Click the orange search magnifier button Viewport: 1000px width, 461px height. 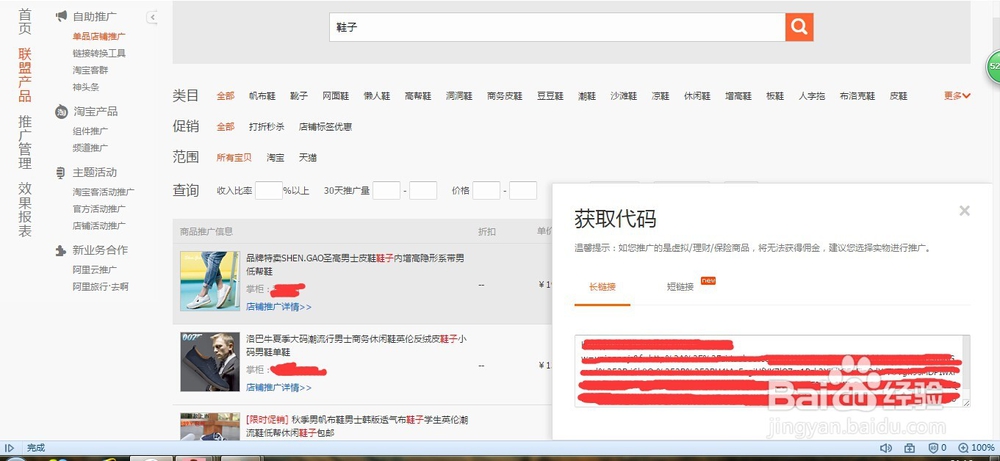click(799, 27)
